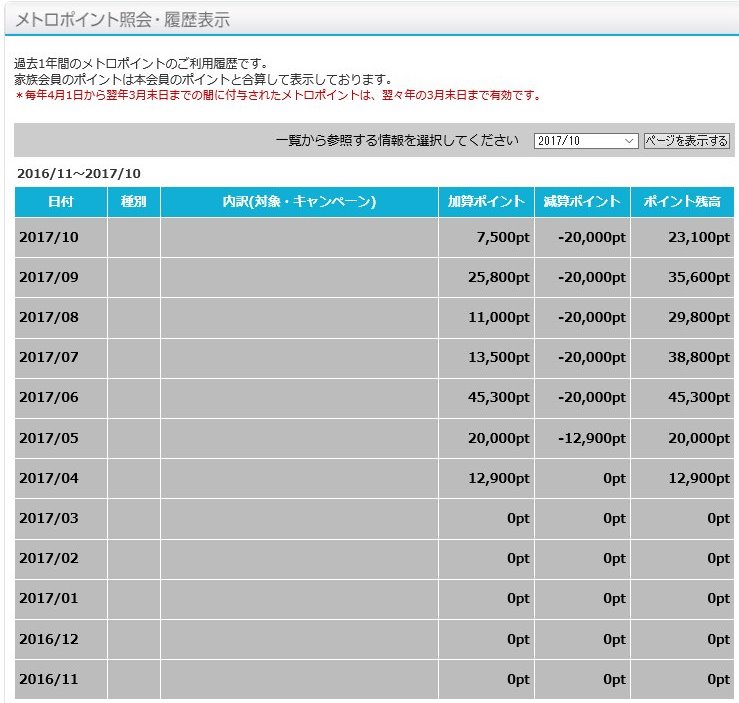The height and width of the screenshot is (703, 739).
Task: Select the 2017/05 date cell
Action: pos(61,438)
